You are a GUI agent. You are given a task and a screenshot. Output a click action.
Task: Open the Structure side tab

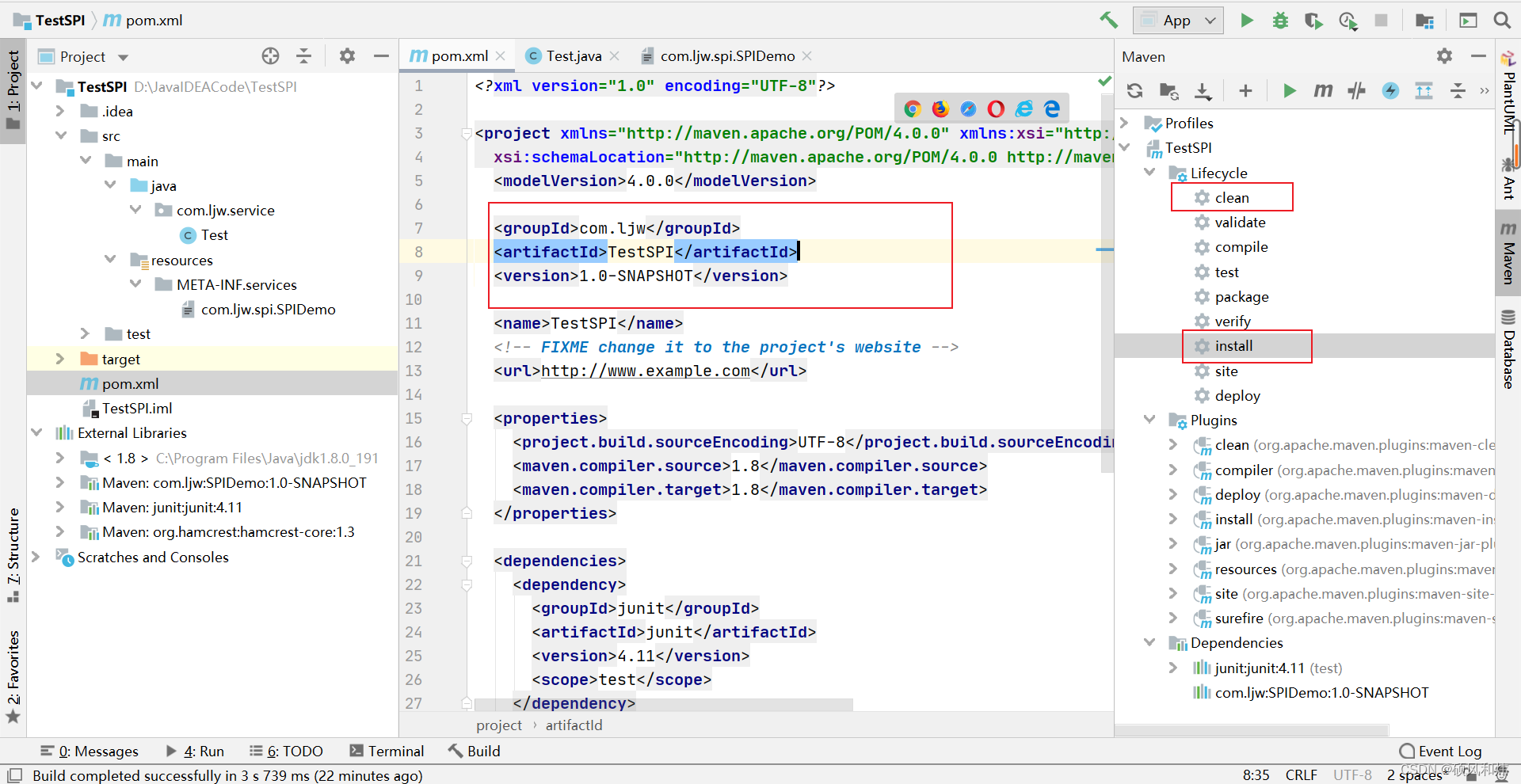point(13,555)
